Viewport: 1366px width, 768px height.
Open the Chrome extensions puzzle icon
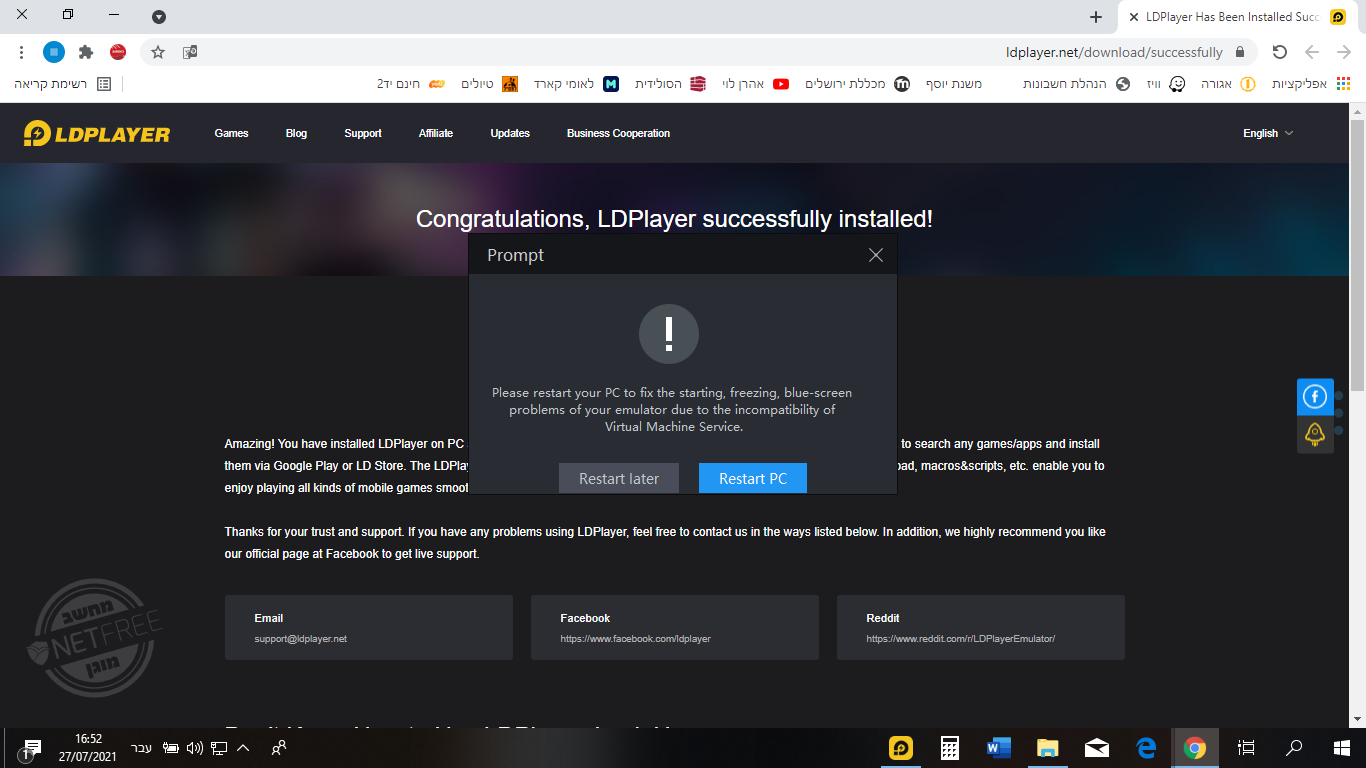[86, 52]
